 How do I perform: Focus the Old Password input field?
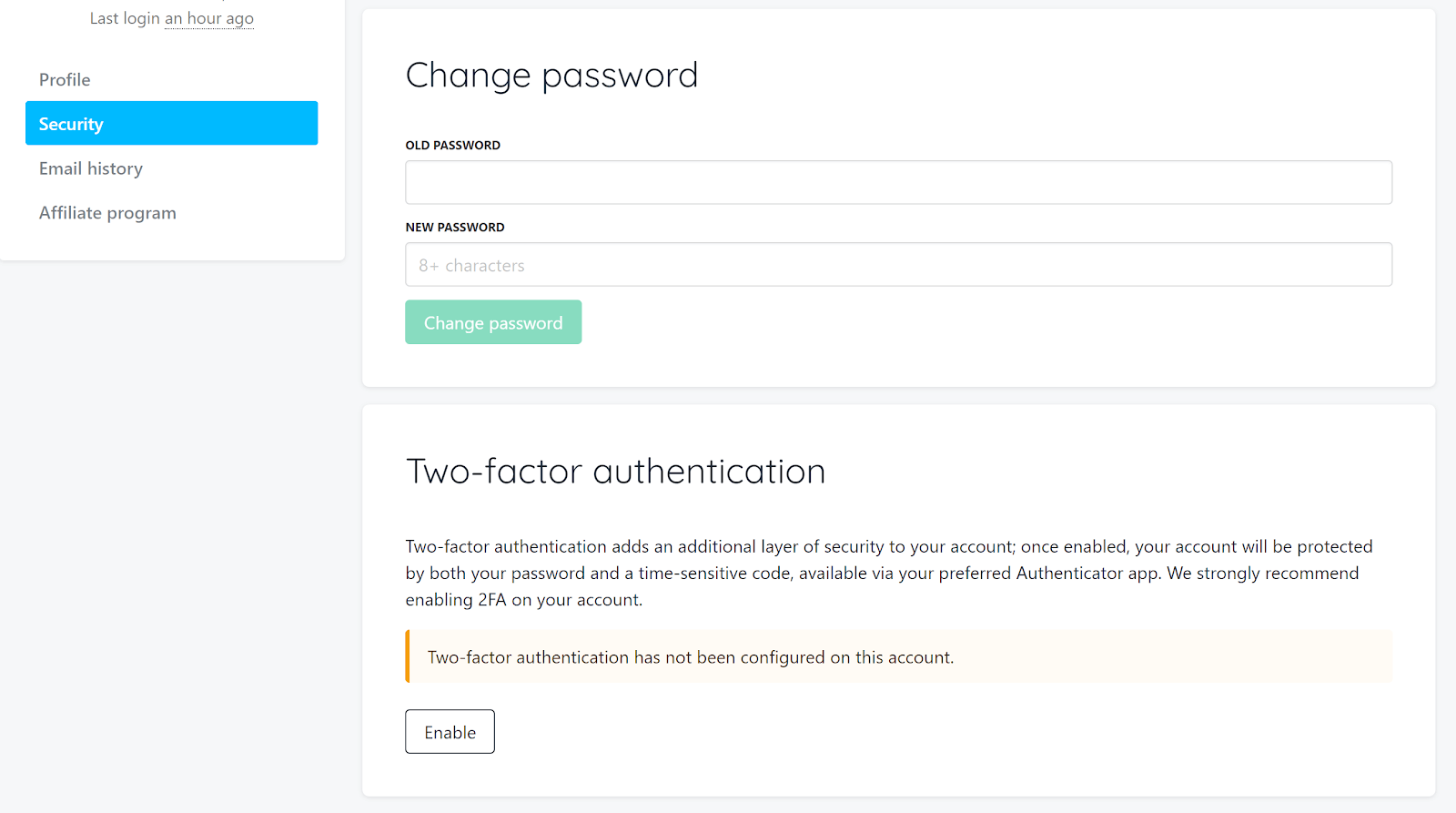(898, 183)
